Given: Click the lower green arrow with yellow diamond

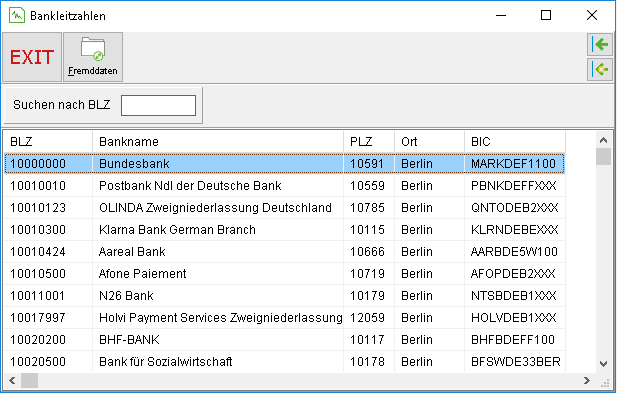Looking at the screenshot, I should (x=600, y=69).
